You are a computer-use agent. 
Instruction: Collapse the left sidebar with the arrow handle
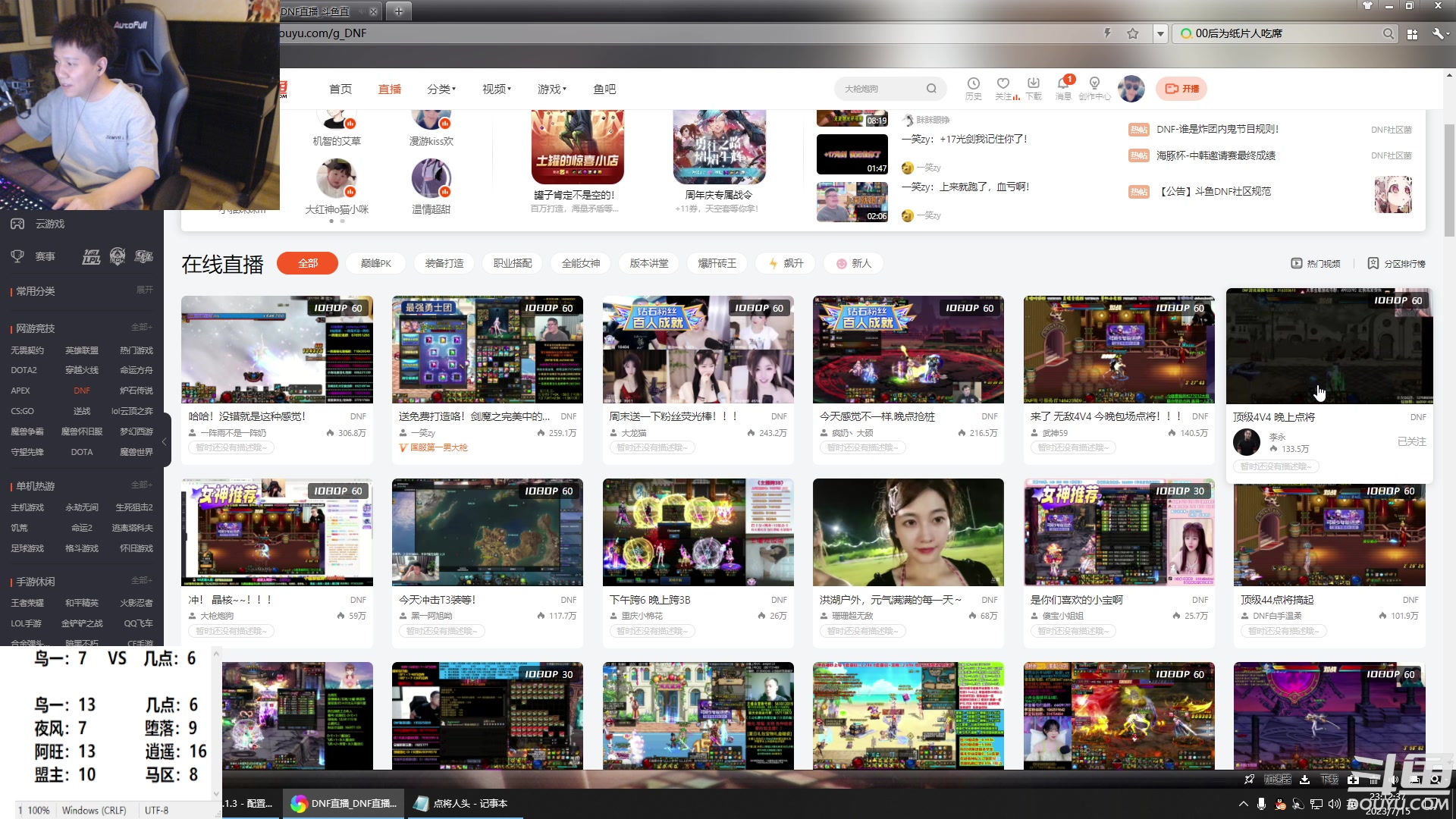point(165,441)
